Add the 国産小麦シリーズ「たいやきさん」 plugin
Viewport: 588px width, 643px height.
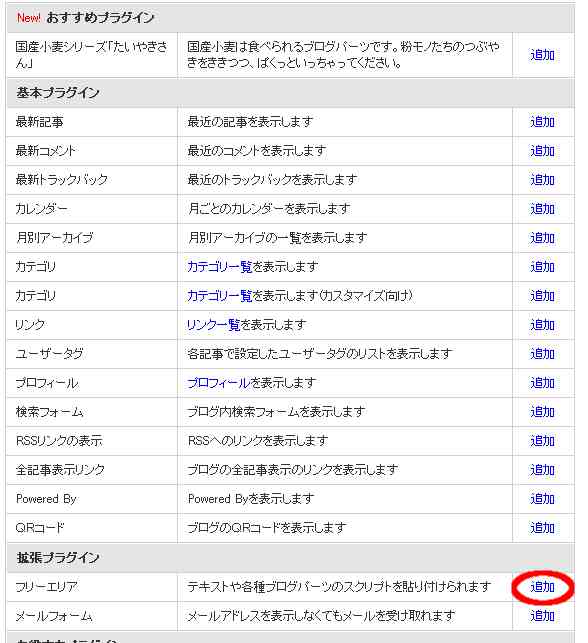pyautogui.click(x=542, y=55)
